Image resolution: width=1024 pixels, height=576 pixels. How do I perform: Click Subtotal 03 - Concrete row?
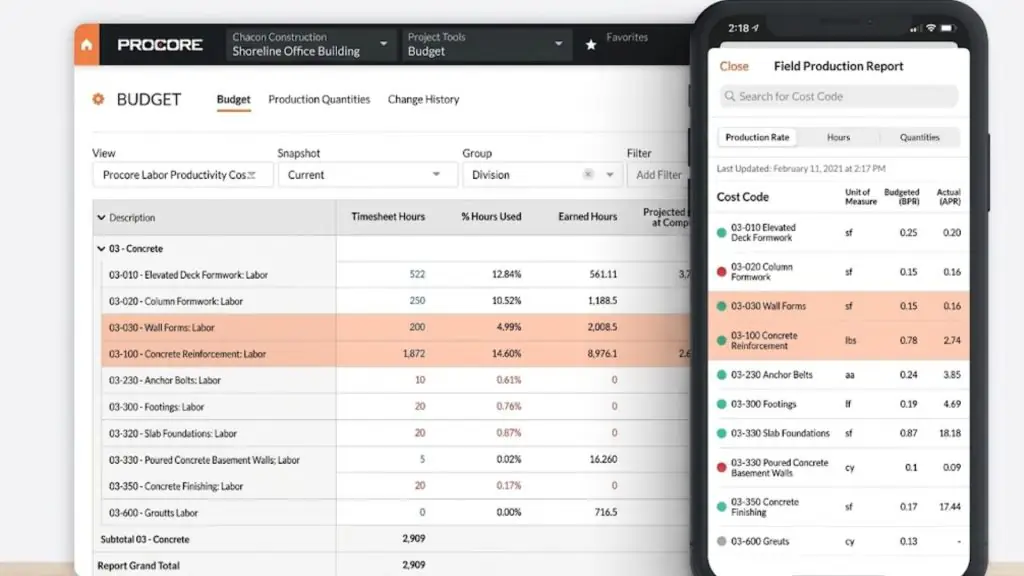click(392, 539)
